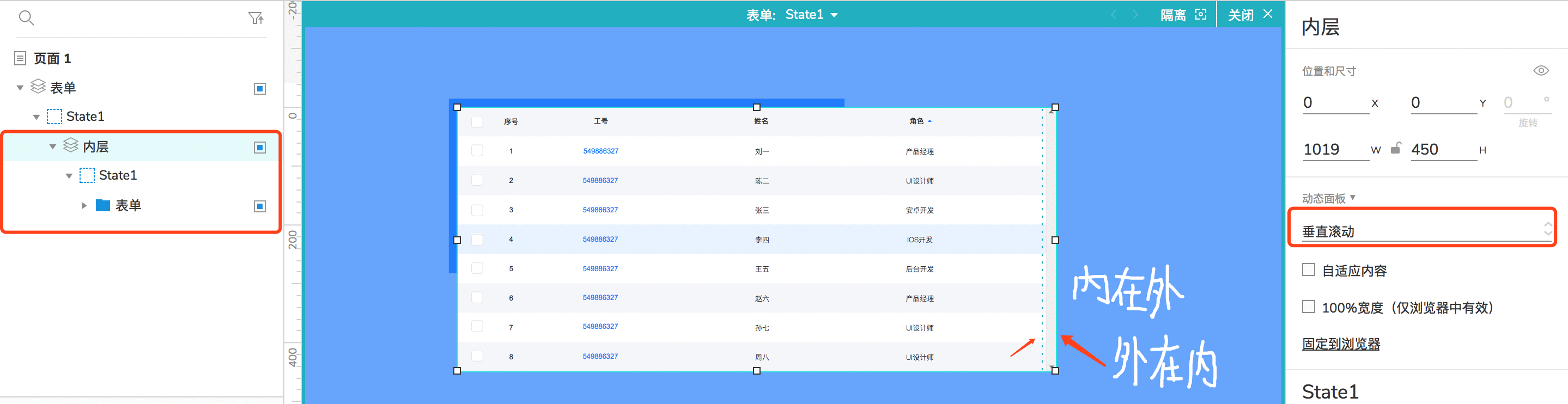1568x404 pixels.
Task: Check the checkbox in row 李四
Action: click(477, 240)
